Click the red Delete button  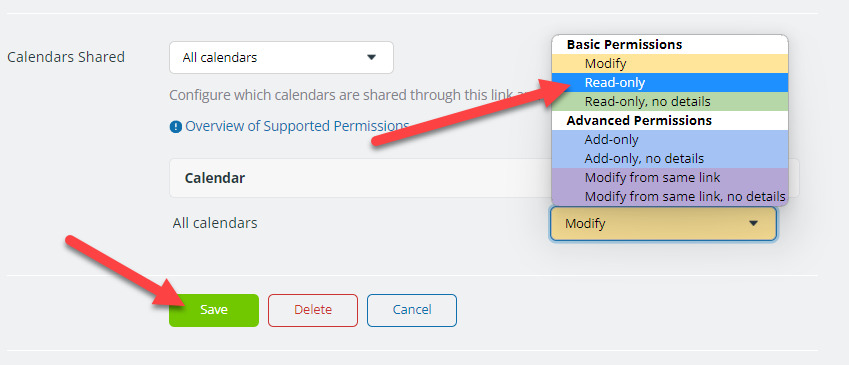coord(313,310)
